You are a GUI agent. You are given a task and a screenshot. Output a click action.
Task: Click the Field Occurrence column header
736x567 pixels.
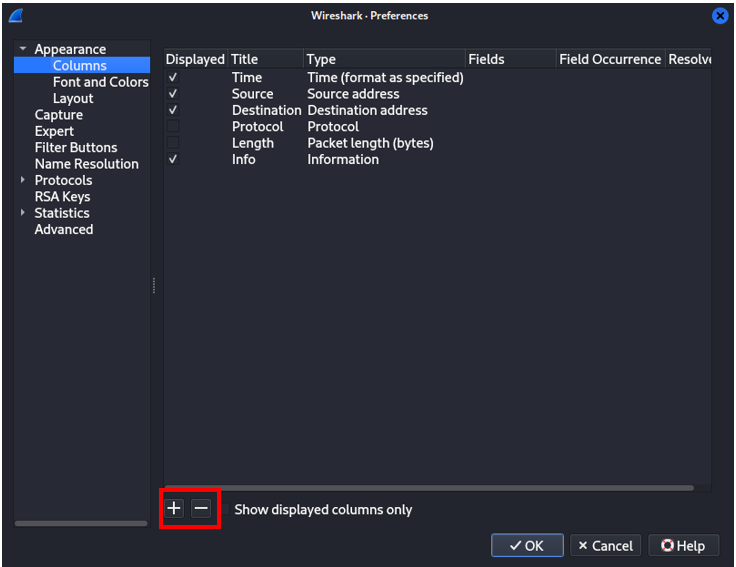pyautogui.click(x=611, y=59)
